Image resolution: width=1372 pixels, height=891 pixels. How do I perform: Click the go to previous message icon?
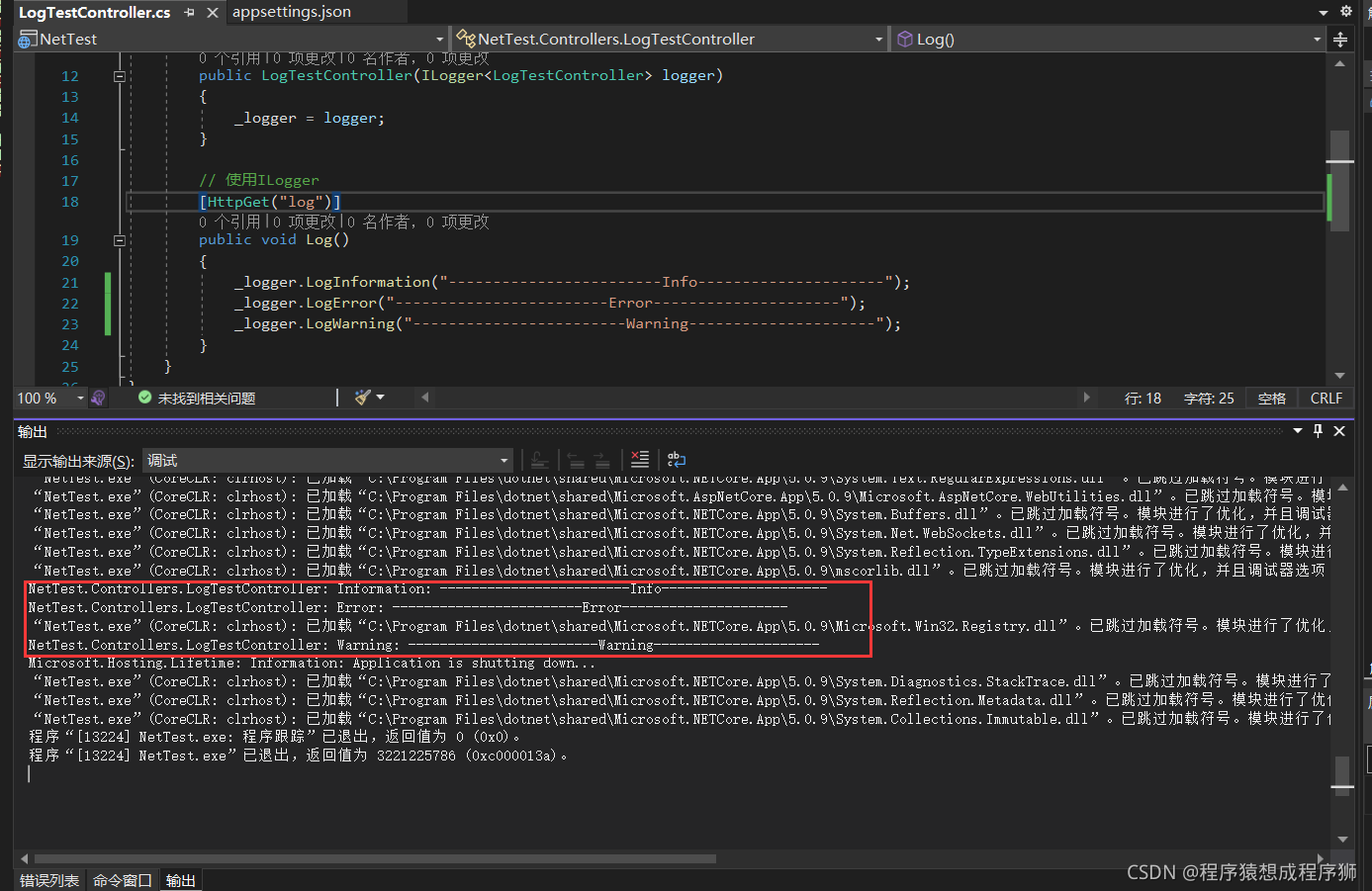click(x=576, y=460)
